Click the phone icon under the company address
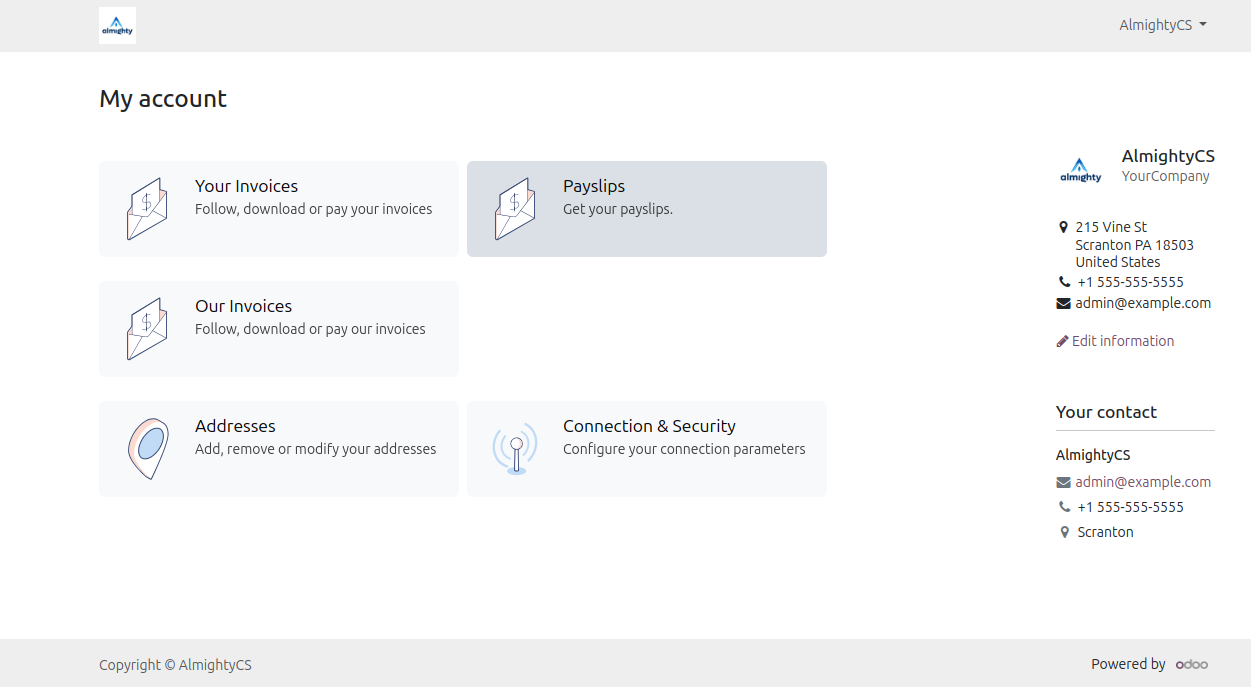The height and width of the screenshot is (687, 1251). 1064,282
